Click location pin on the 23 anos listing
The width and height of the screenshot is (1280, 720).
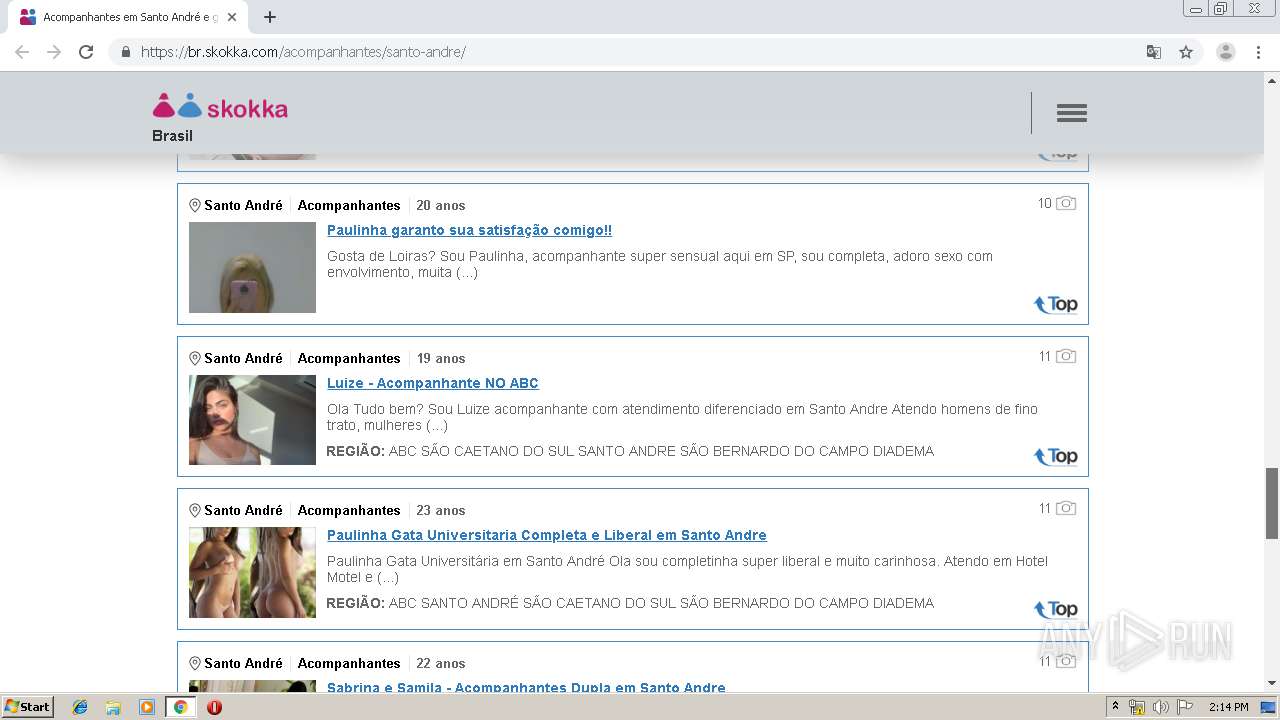click(x=195, y=510)
